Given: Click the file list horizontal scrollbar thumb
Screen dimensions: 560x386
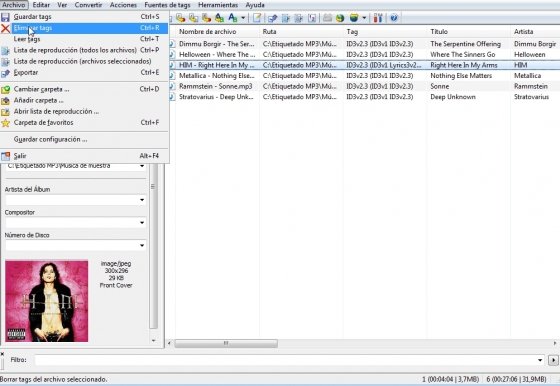Looking at the screenshot, I should coord(226,343).
